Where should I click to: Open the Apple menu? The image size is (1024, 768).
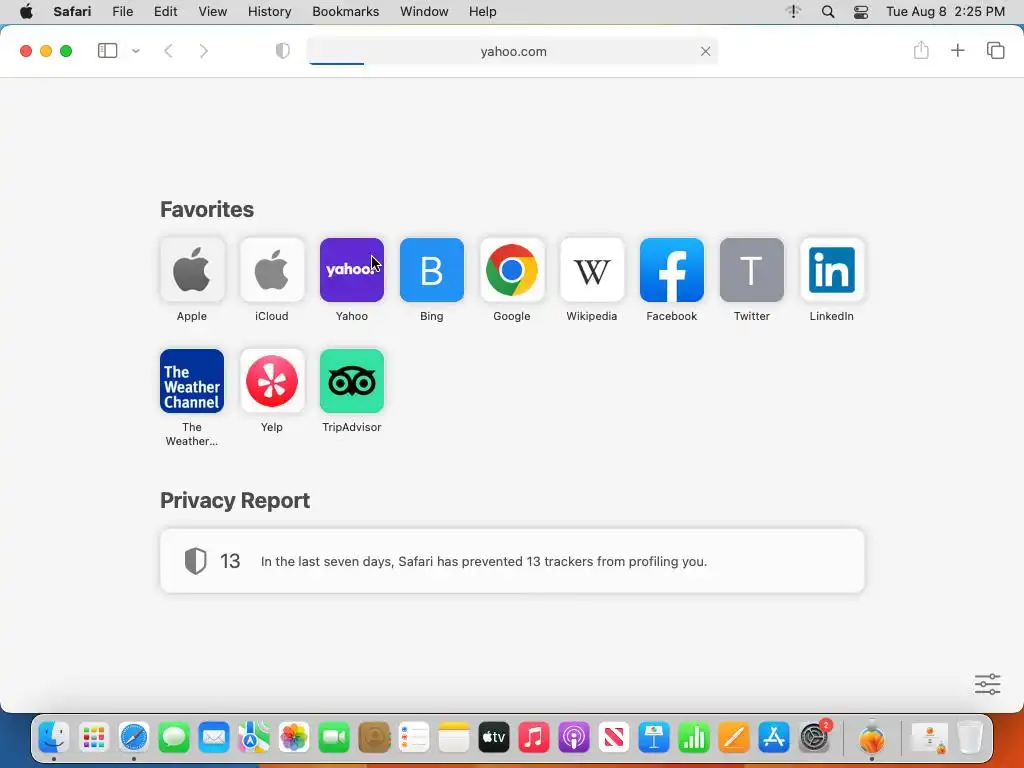pyautogui.click(x=26, y=12)
